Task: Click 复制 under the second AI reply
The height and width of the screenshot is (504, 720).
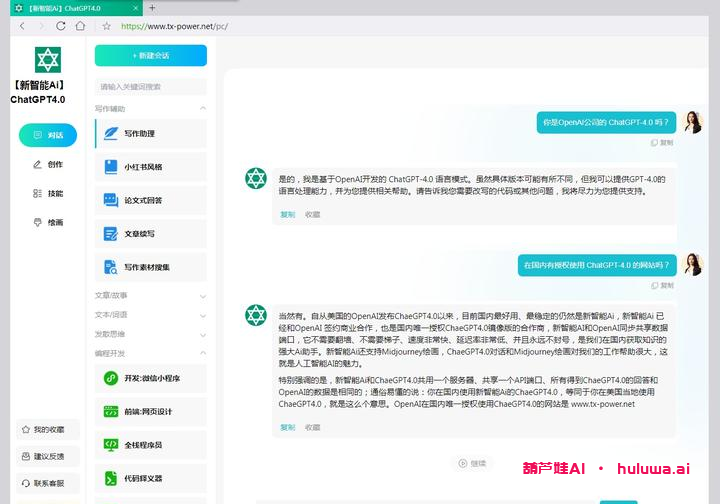Action: (287, 427)
